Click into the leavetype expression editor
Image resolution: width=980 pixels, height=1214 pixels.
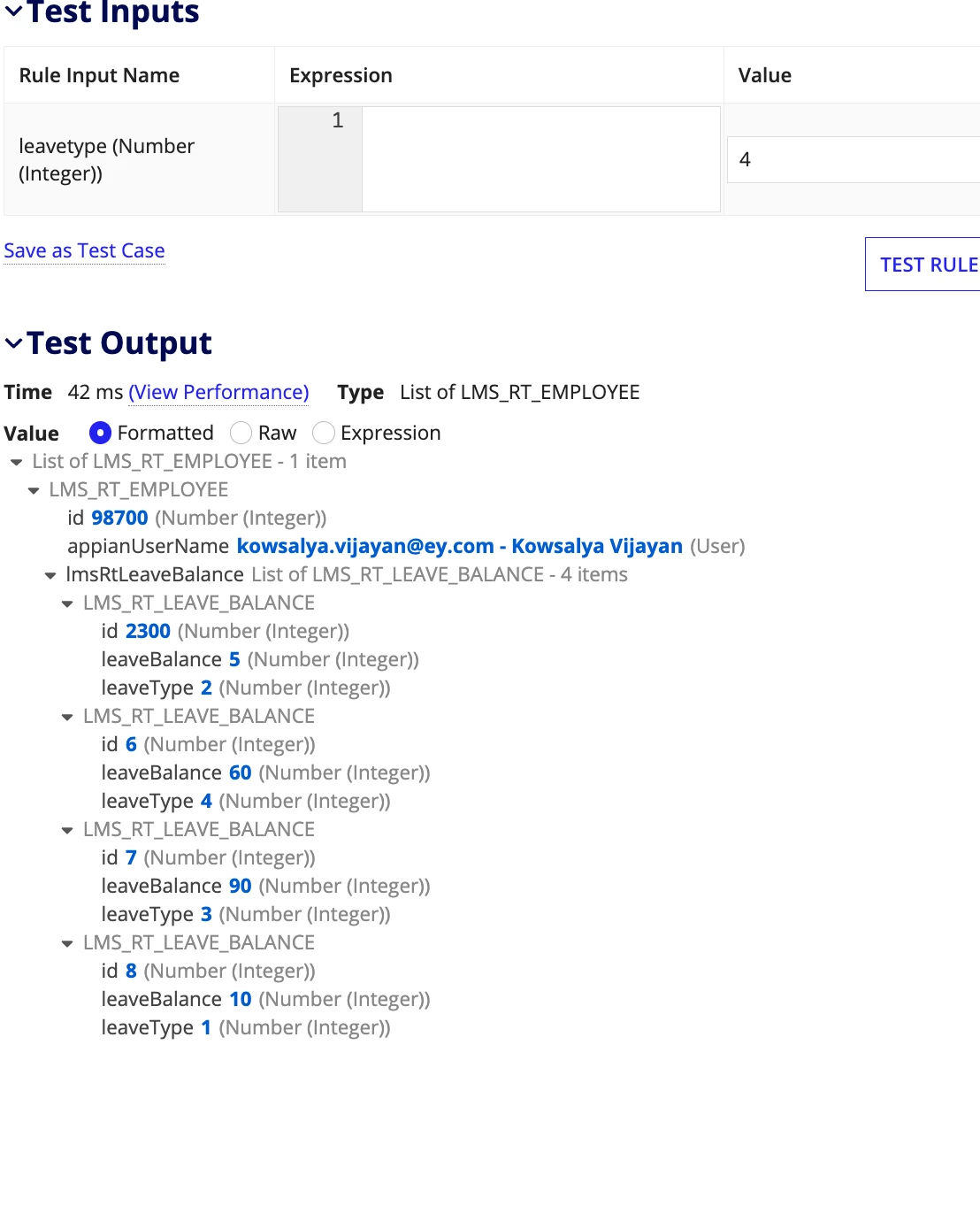click(540, 159)
